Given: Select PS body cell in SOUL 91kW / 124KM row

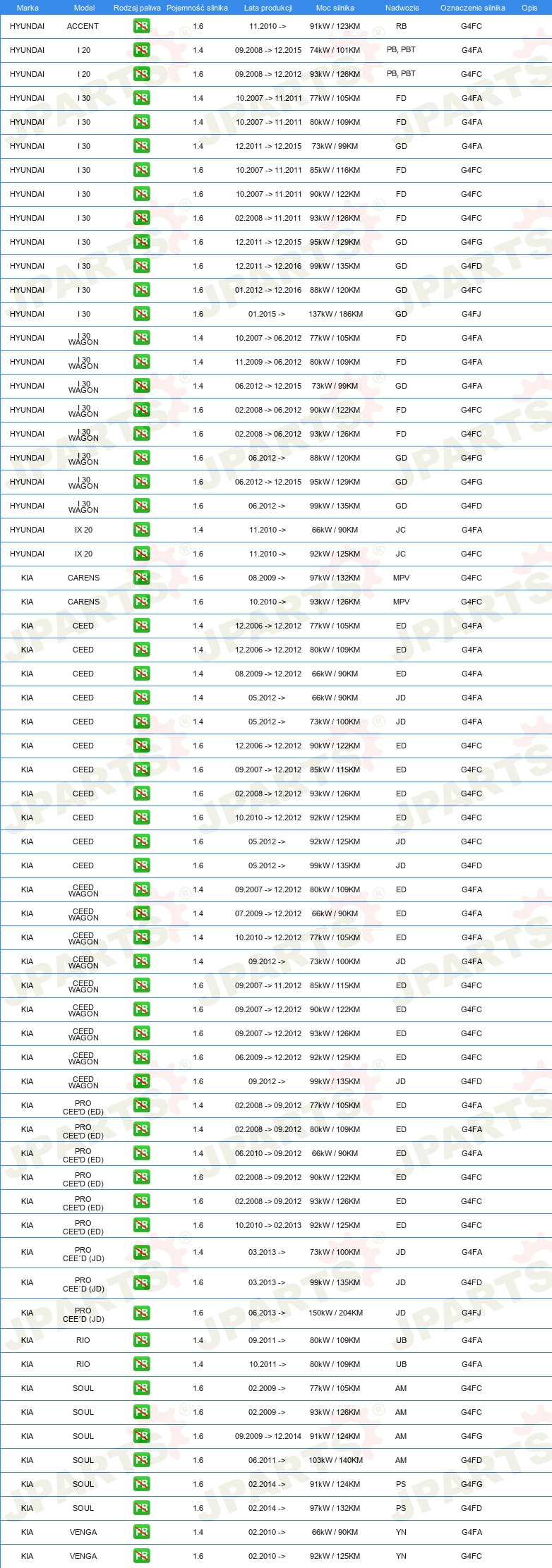Looking at the screenshot, I should (x=401, y=1484).
